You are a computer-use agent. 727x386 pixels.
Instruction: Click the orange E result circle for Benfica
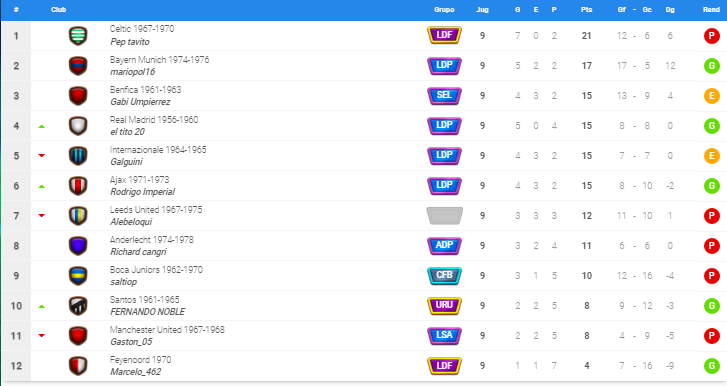(x=711, y=96)
